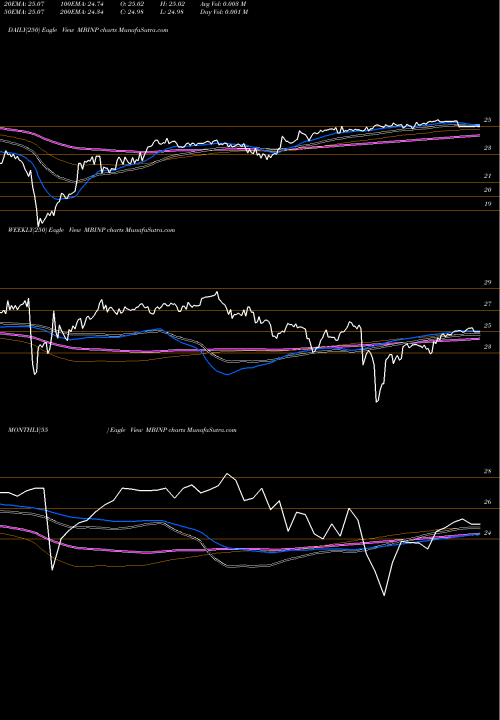Screen dimensions: 500x720
Task: Click the 25 axis label on daily chart
Action: coord(488,120)
